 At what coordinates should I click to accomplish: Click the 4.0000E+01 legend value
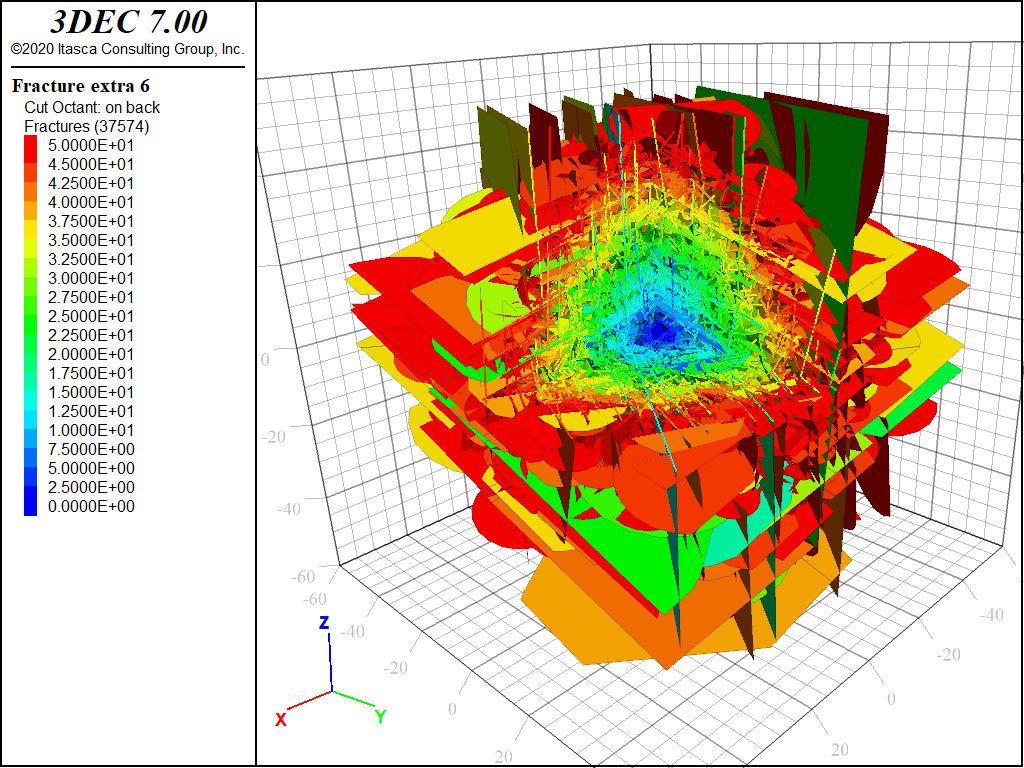point(91,202)
